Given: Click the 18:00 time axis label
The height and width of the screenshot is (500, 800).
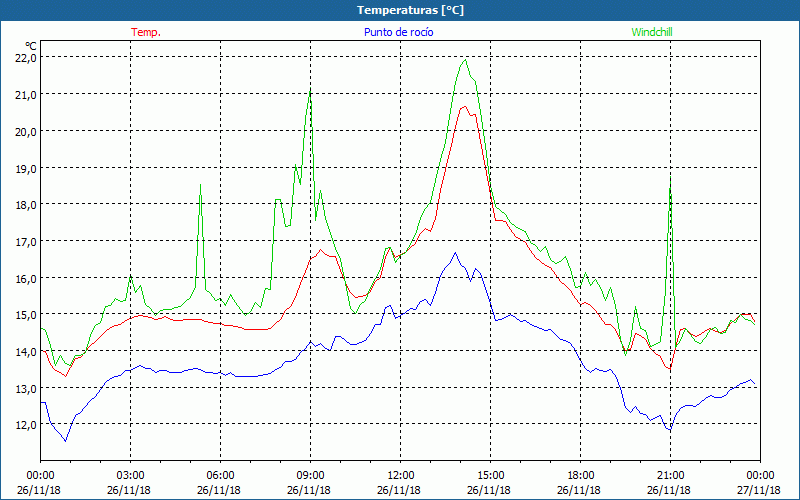Looking at the screenshot, I should pos(580,476).
